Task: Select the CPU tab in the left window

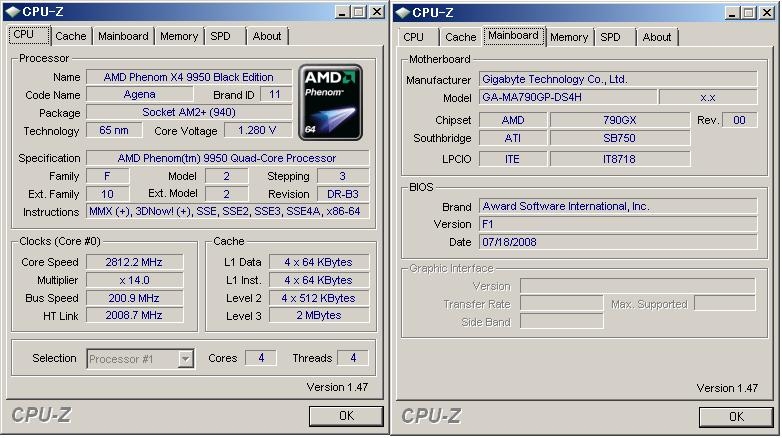Action: click(x=29, y=35)
